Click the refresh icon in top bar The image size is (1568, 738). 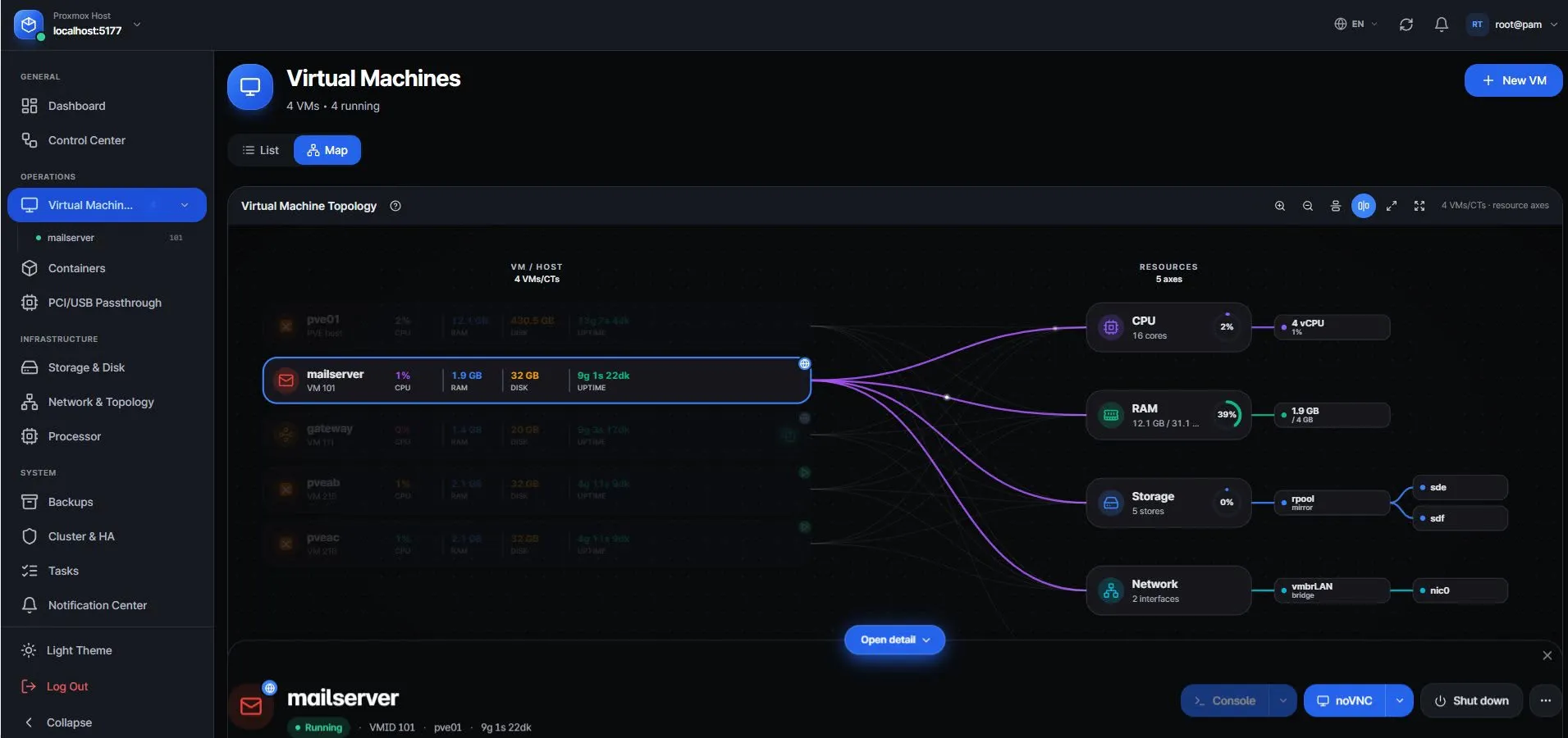(1406, 25)
